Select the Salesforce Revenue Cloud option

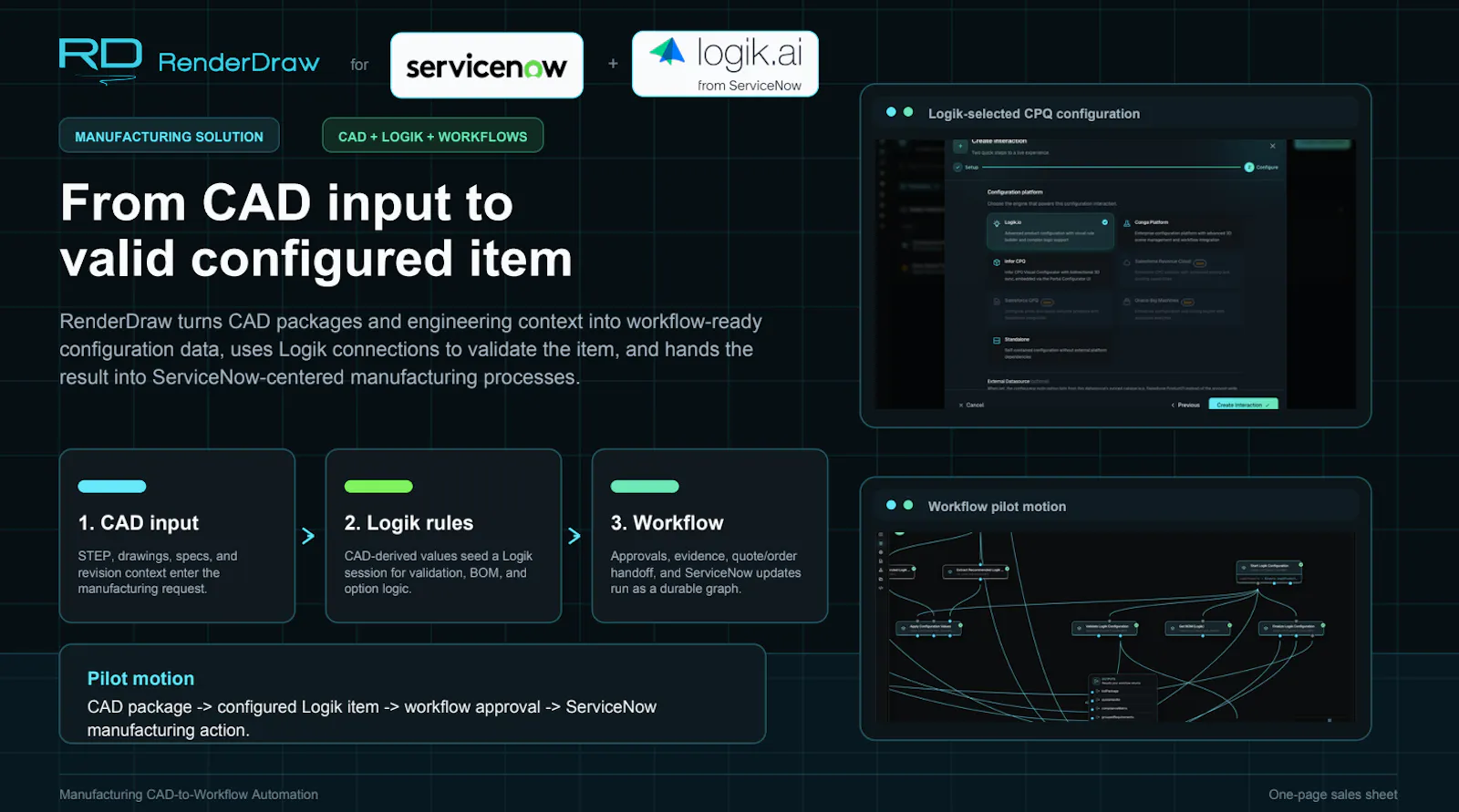(x=1181, y=271)
